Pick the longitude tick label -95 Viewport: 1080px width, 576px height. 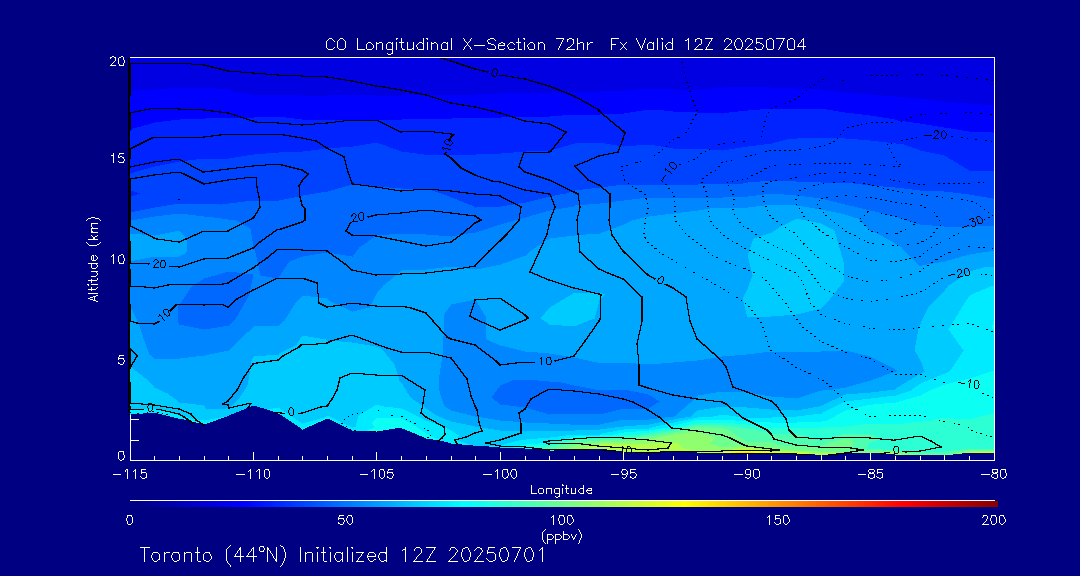tap(623, 475)
